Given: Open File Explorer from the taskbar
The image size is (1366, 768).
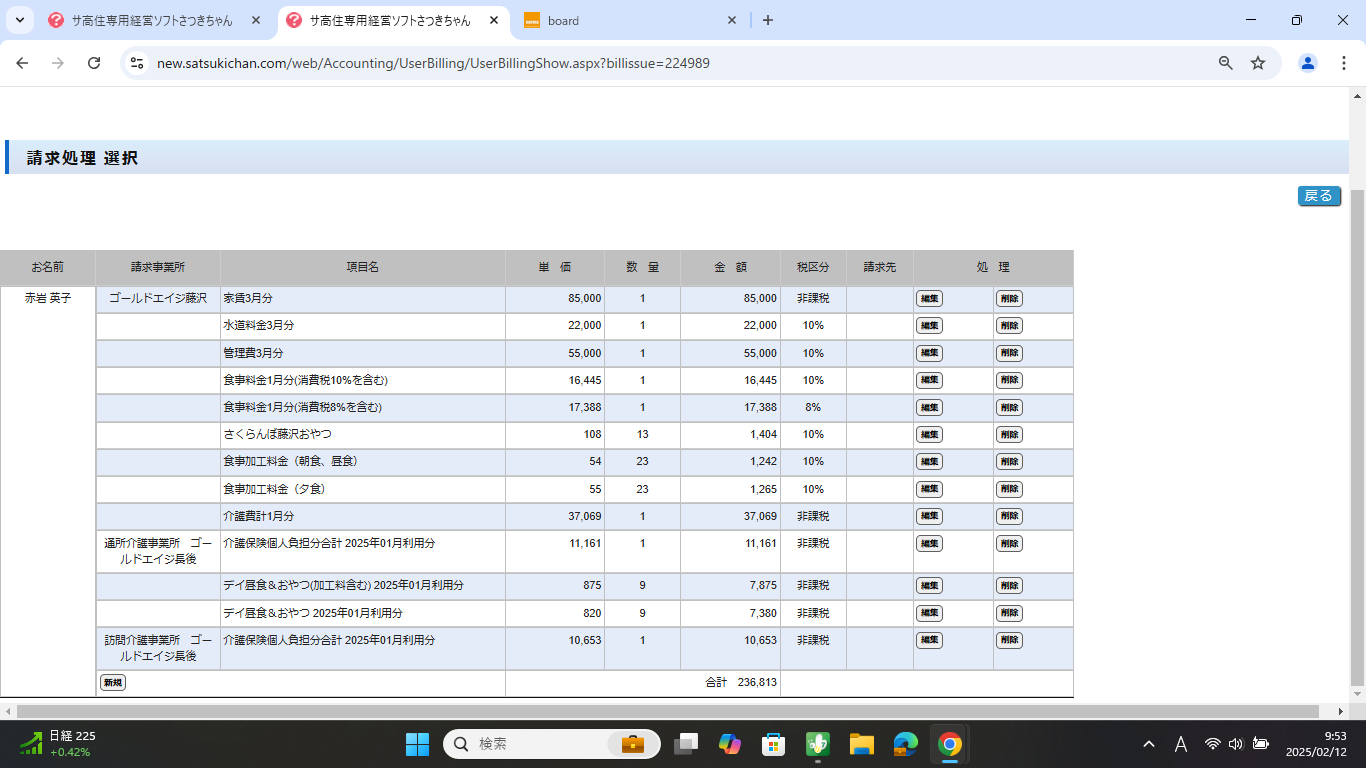Looking at the screenshot, I should 861,744.
